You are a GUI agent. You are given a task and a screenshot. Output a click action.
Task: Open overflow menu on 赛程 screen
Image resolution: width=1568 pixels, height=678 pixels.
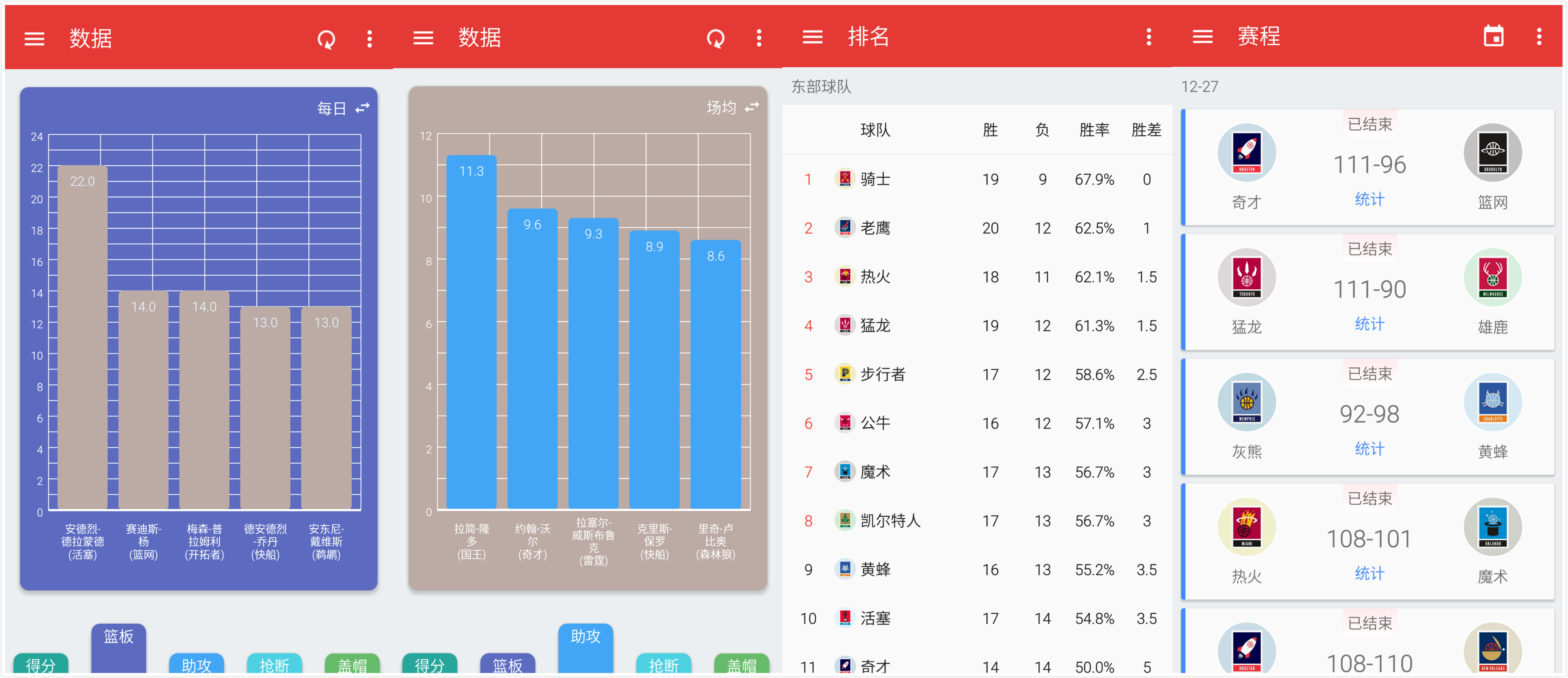[x=1539, y=37]
